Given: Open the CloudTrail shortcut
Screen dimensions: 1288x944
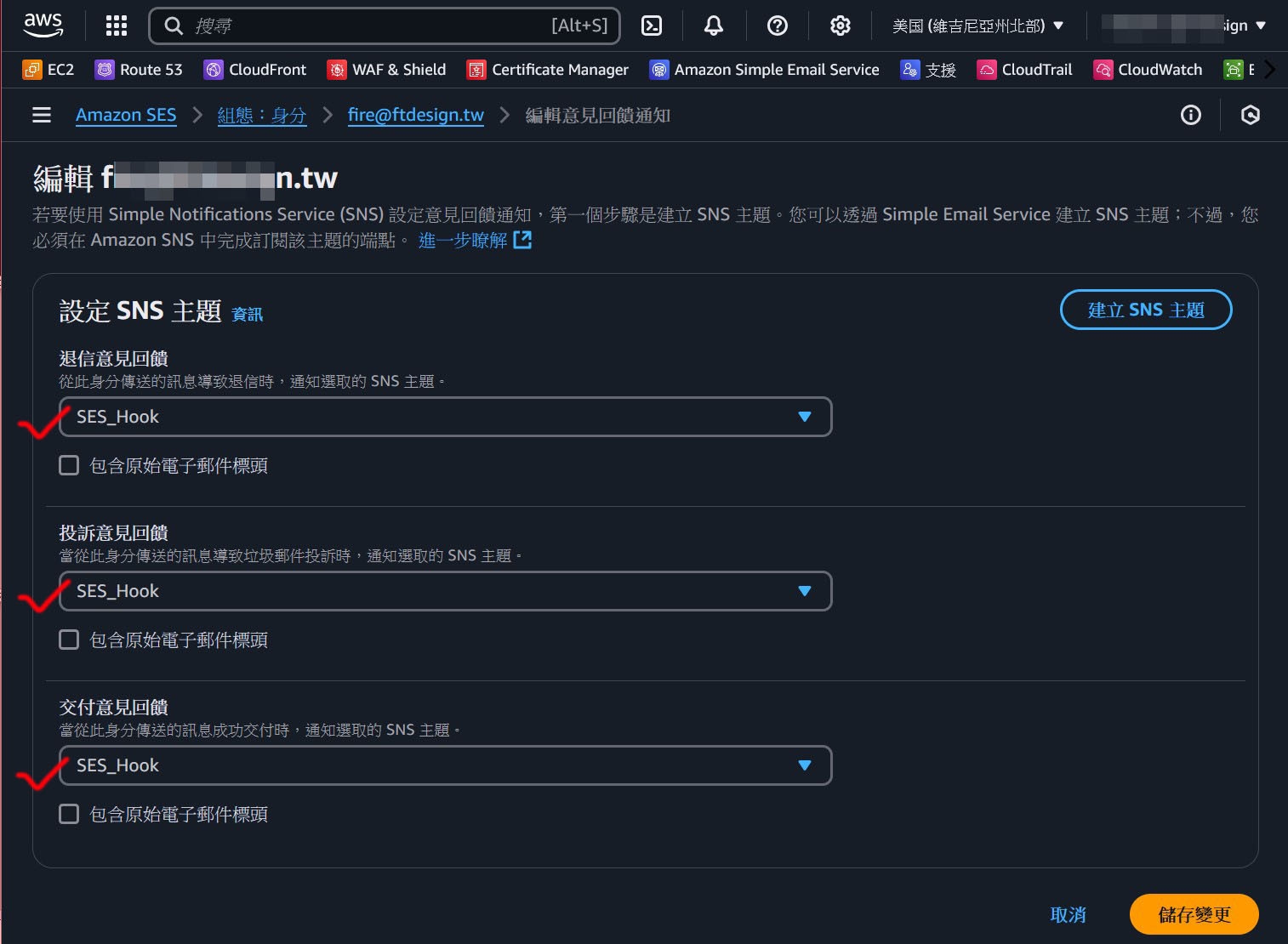Looking at the screenshot, I should (x=1024, y=70).
